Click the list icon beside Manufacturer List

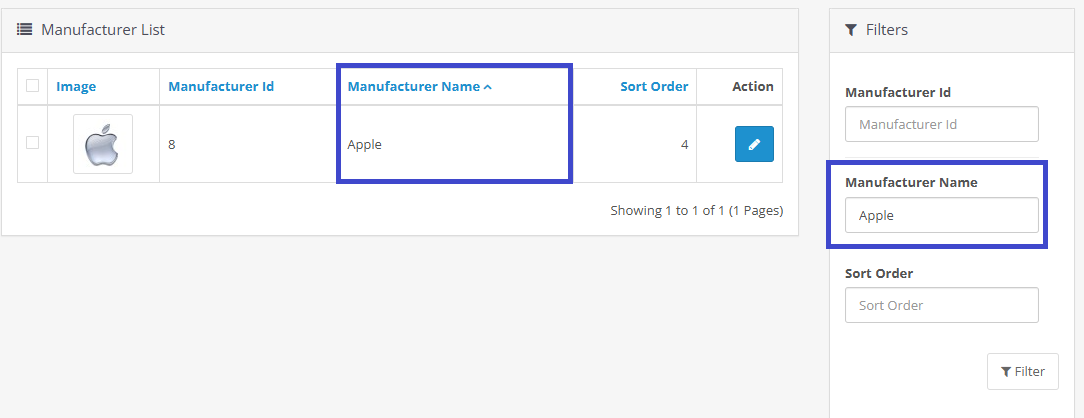(25, 30)
